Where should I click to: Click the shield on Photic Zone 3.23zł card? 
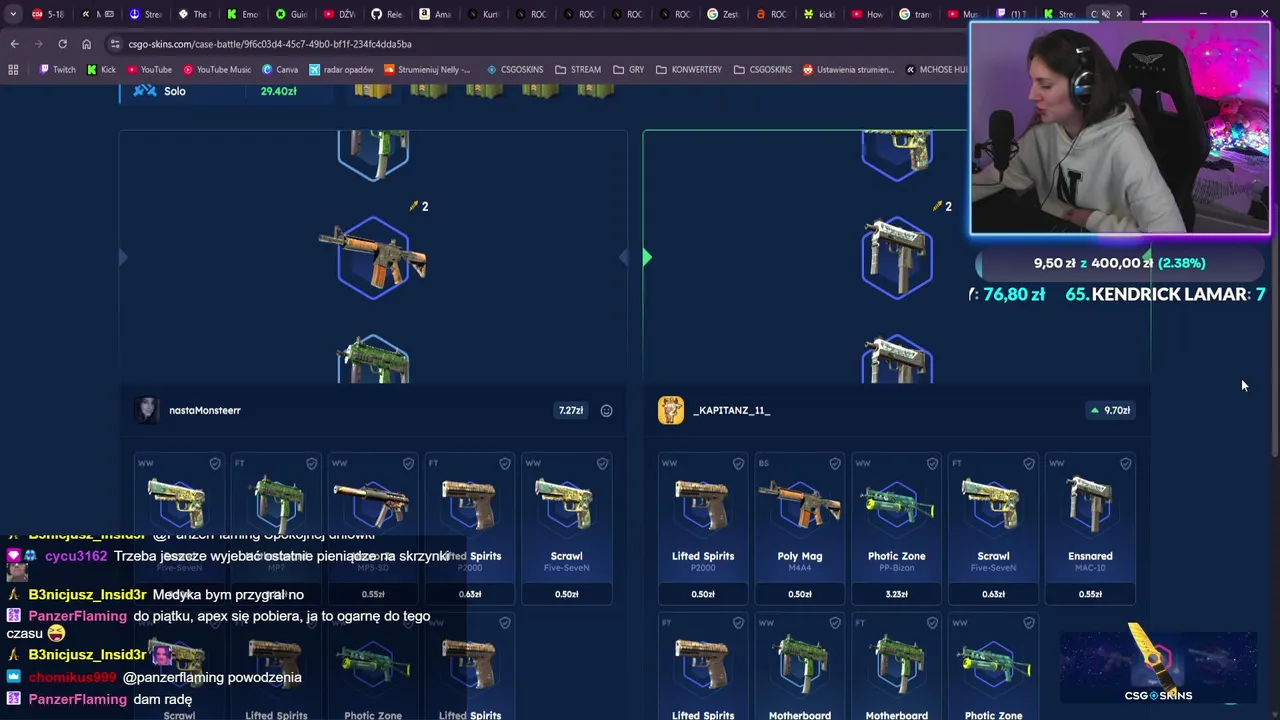(x=932, y=463)
